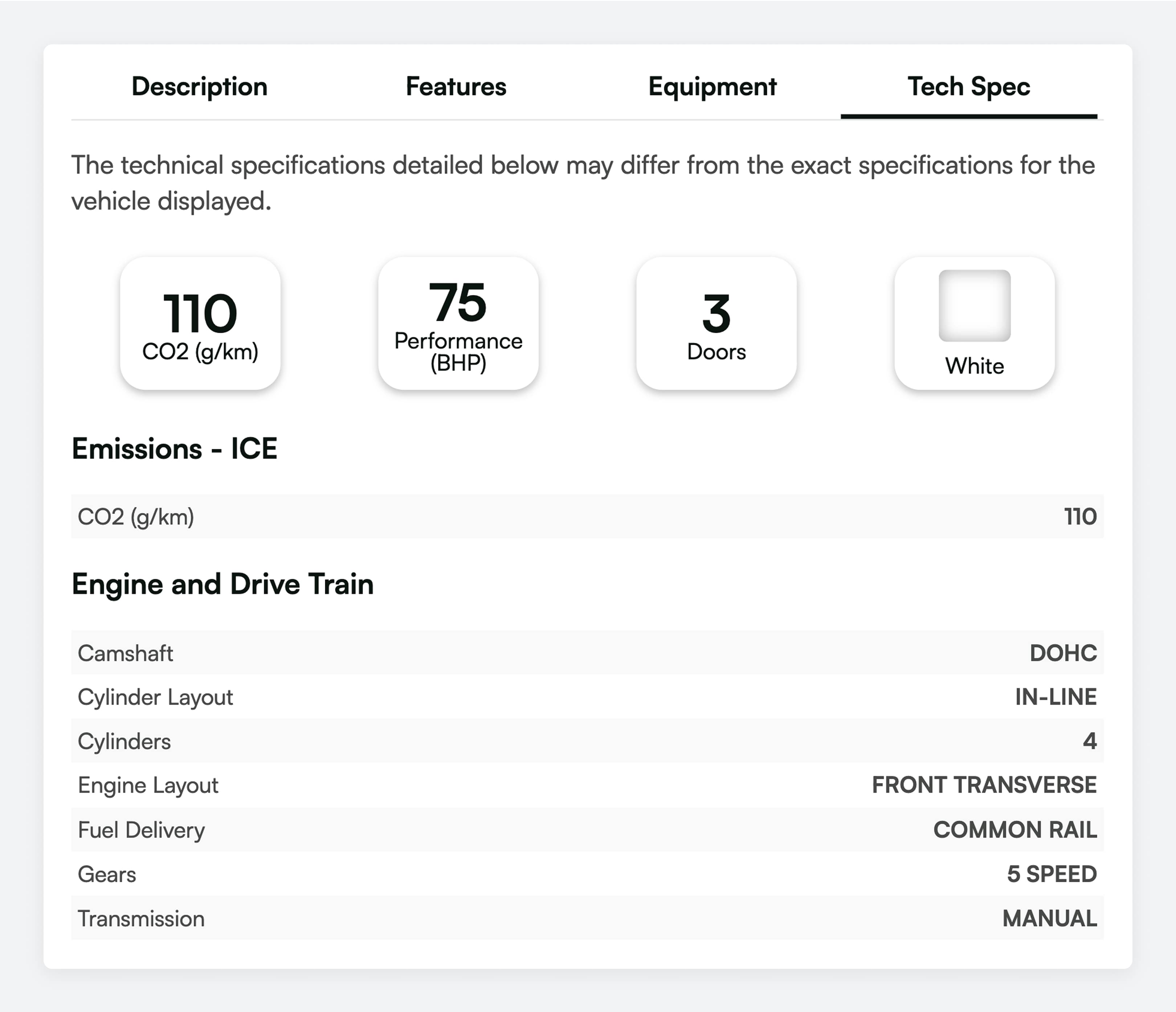This screenshot has height=1012, width=1176.
Task: Click the Fuel Delivery row
Action: [587, 830]
